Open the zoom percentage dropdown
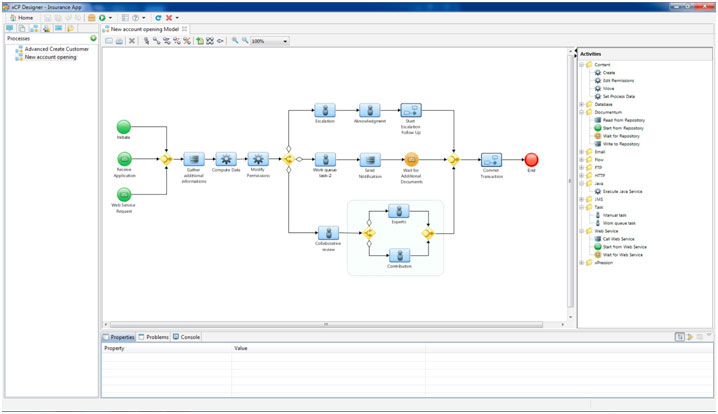The image size is (718, 414). click(x=285, y=42)
